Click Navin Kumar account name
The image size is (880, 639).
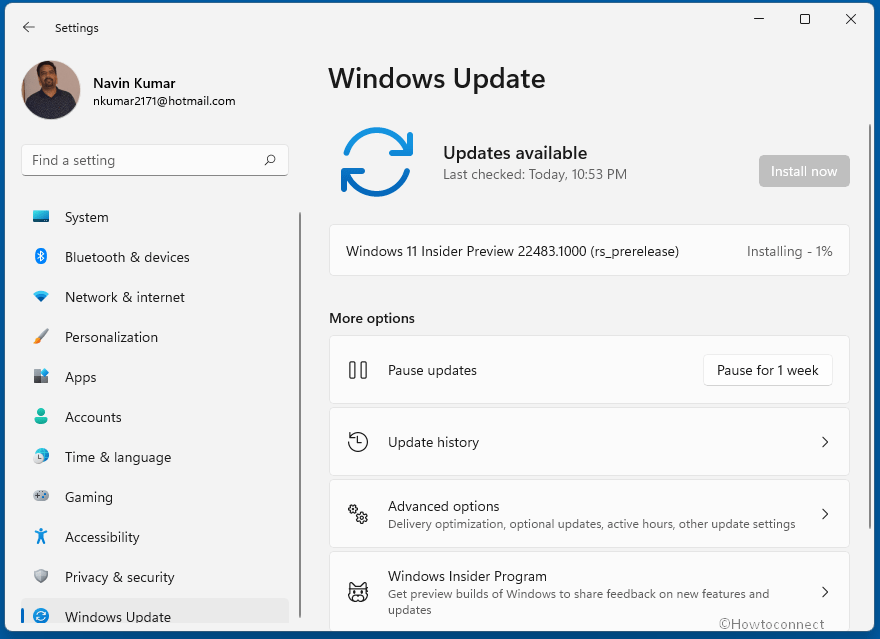[134, 83]
